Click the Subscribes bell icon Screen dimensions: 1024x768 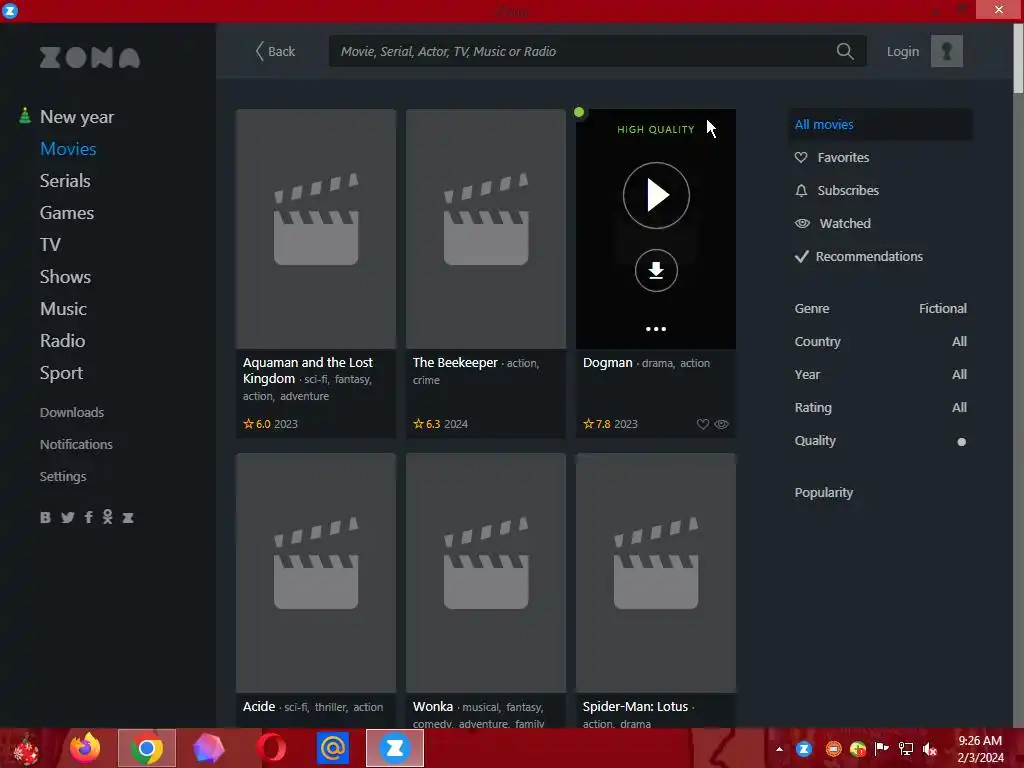point(801,190)
